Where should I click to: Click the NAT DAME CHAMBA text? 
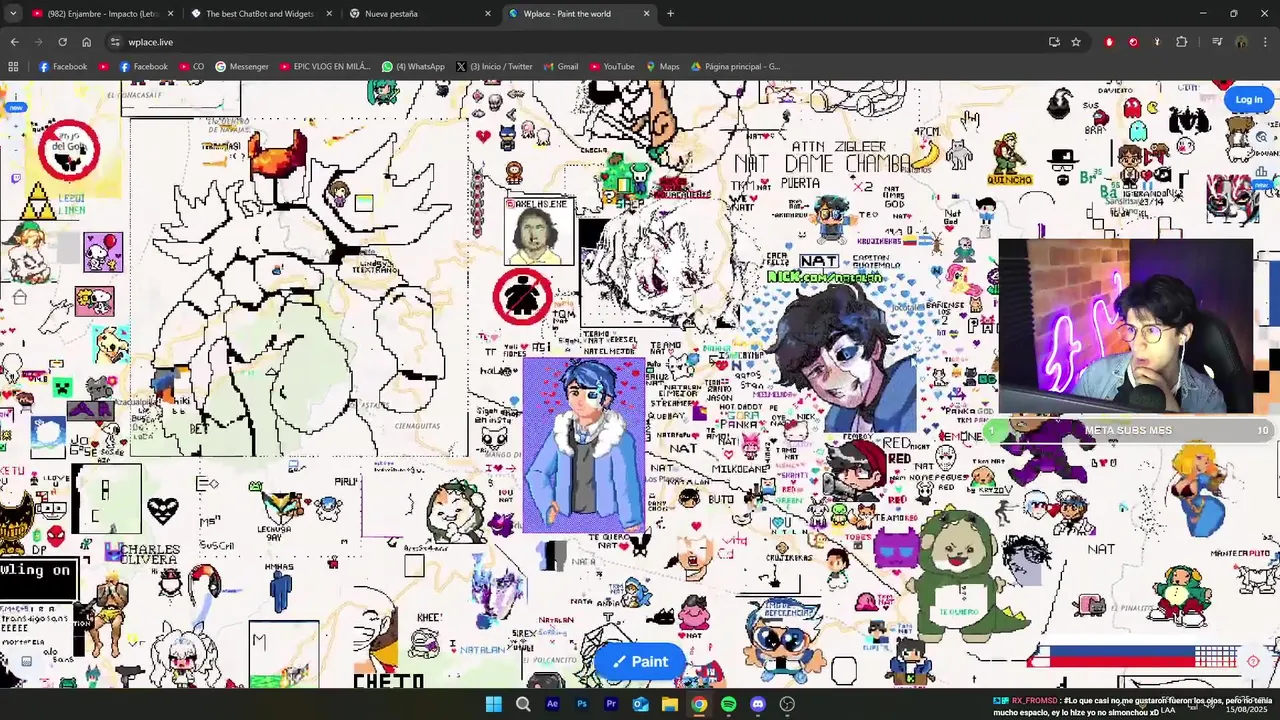[822, 163]
